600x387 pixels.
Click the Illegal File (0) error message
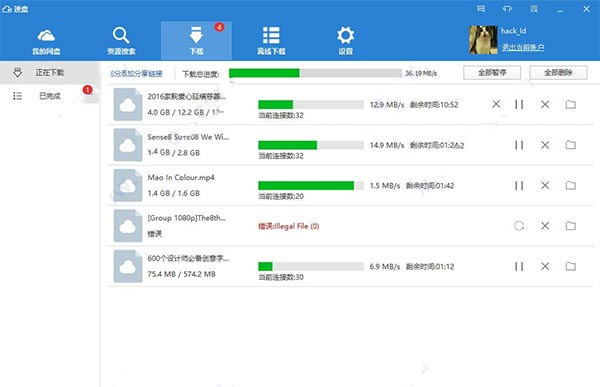(x=289, y=226)
